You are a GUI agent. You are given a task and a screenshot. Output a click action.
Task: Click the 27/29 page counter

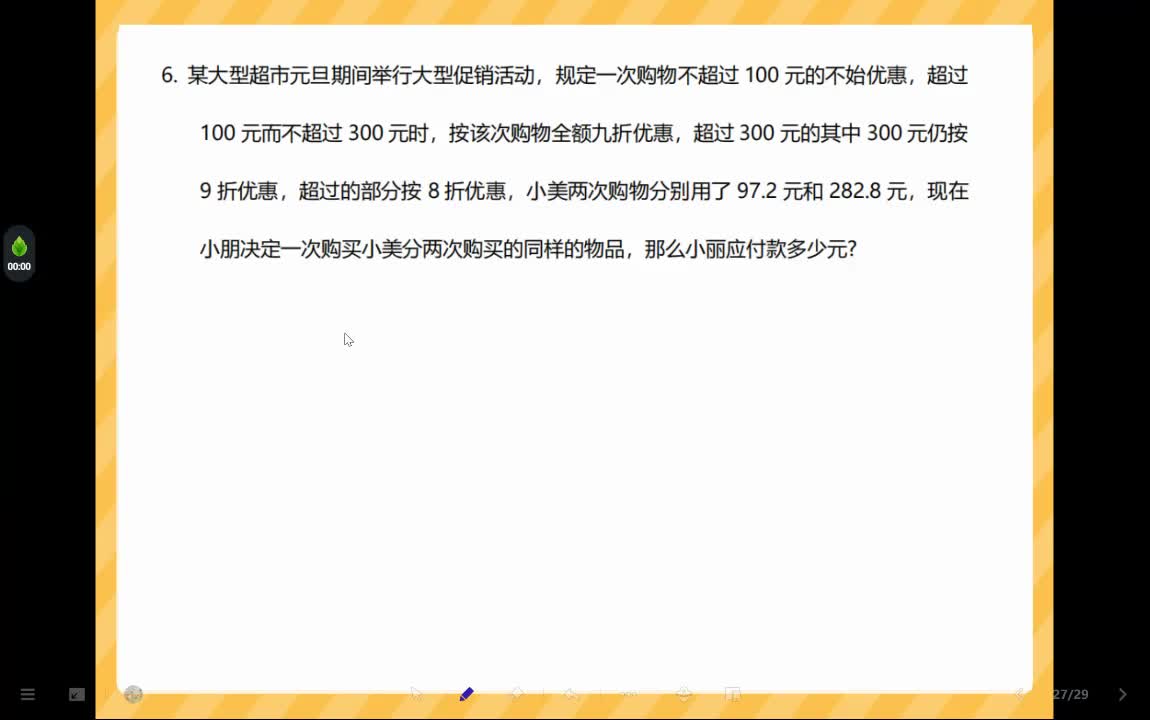click(x=1070, y=694)
